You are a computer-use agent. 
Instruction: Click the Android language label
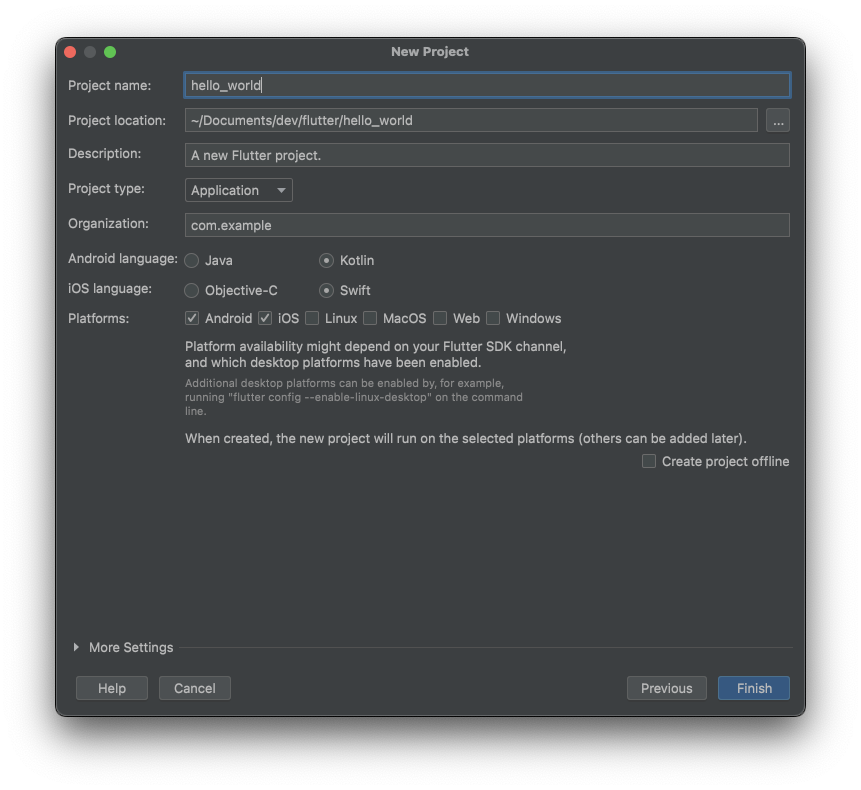[123, 259]
